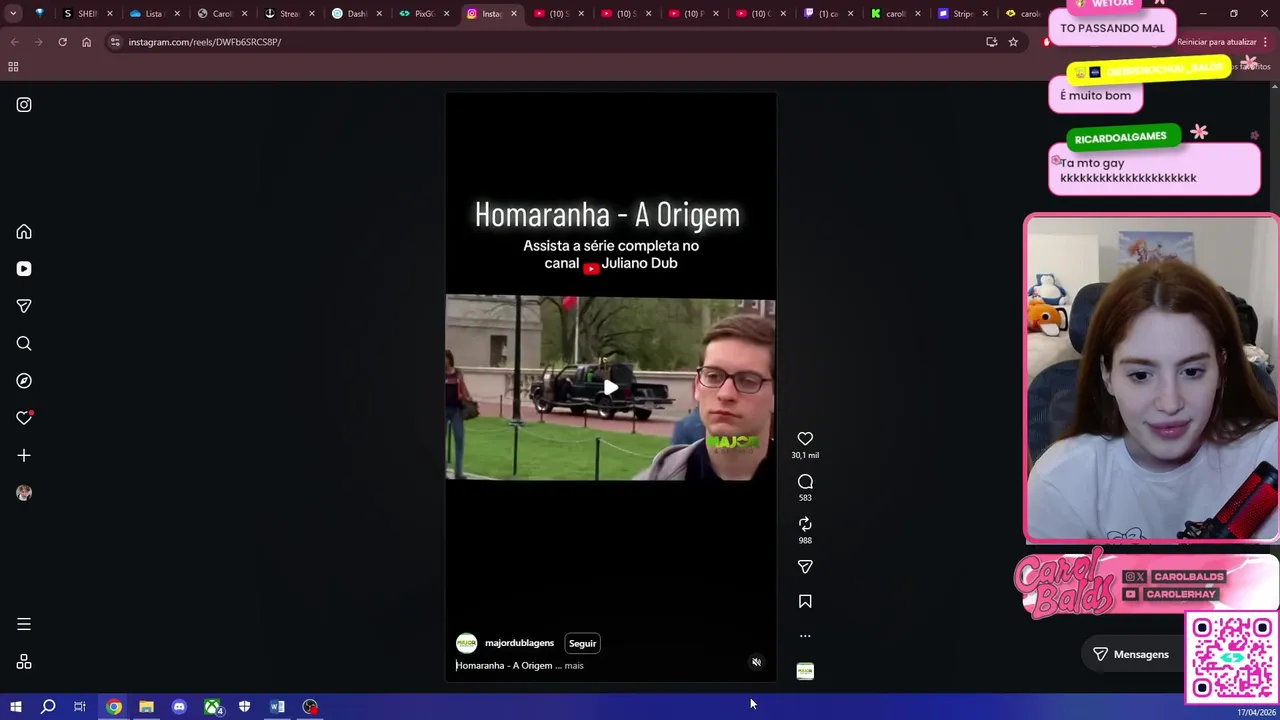Screen dimensions: 1280x720
Task: Open Windows taskbar search
Action: pyautogui.click(x=47, y=707)
